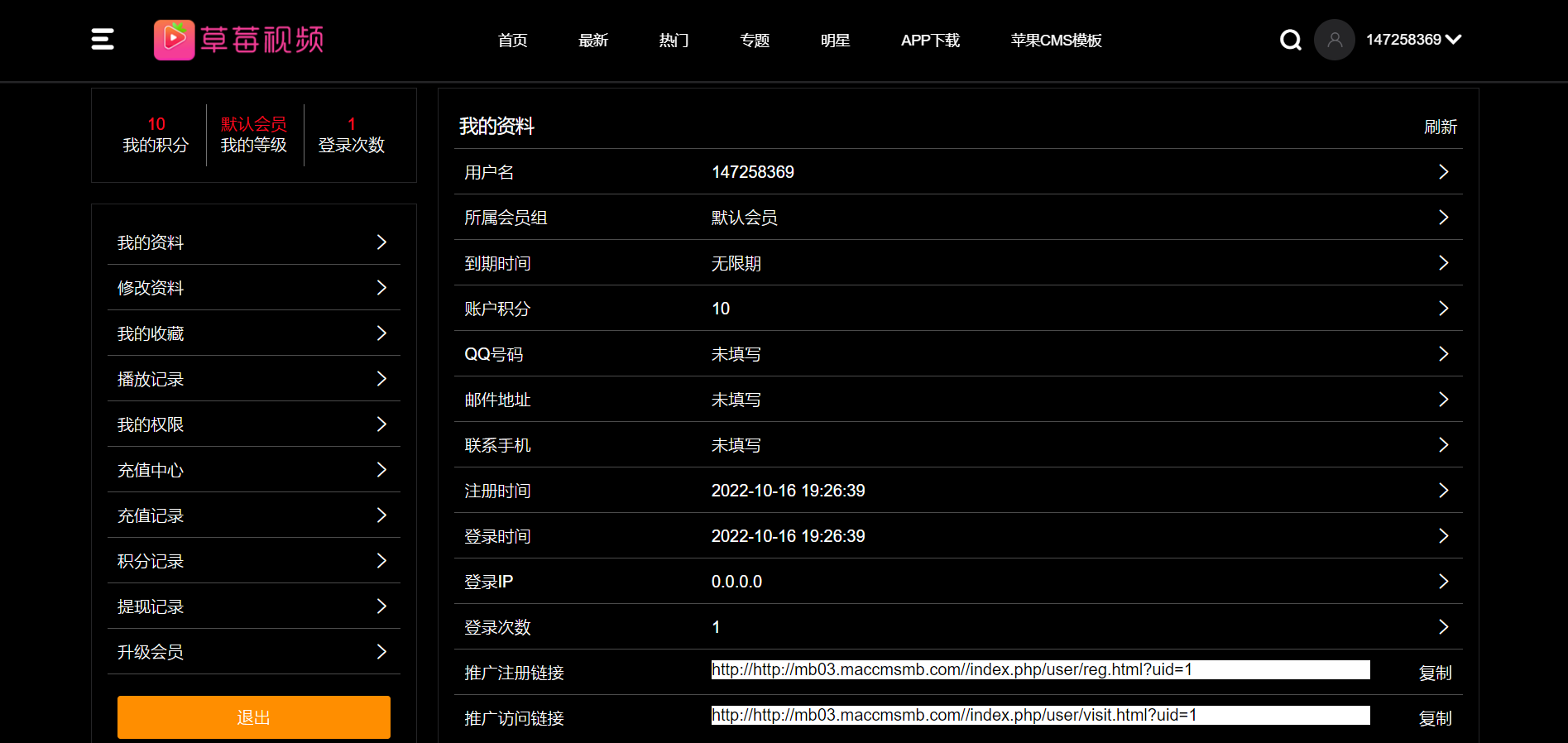1568x743 pixels.
Task: Click the arrow icon on QQ号码 row
Action: [x=1443, y=354]
